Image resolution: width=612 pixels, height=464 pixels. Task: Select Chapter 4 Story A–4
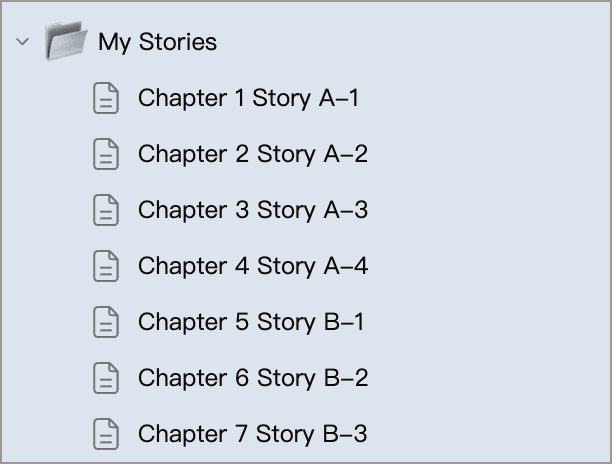pyautogui.click(x=253, y=266)
